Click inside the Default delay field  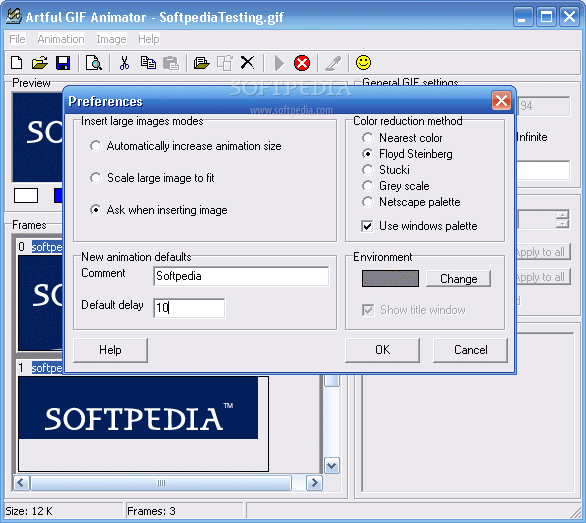[189, 308]
